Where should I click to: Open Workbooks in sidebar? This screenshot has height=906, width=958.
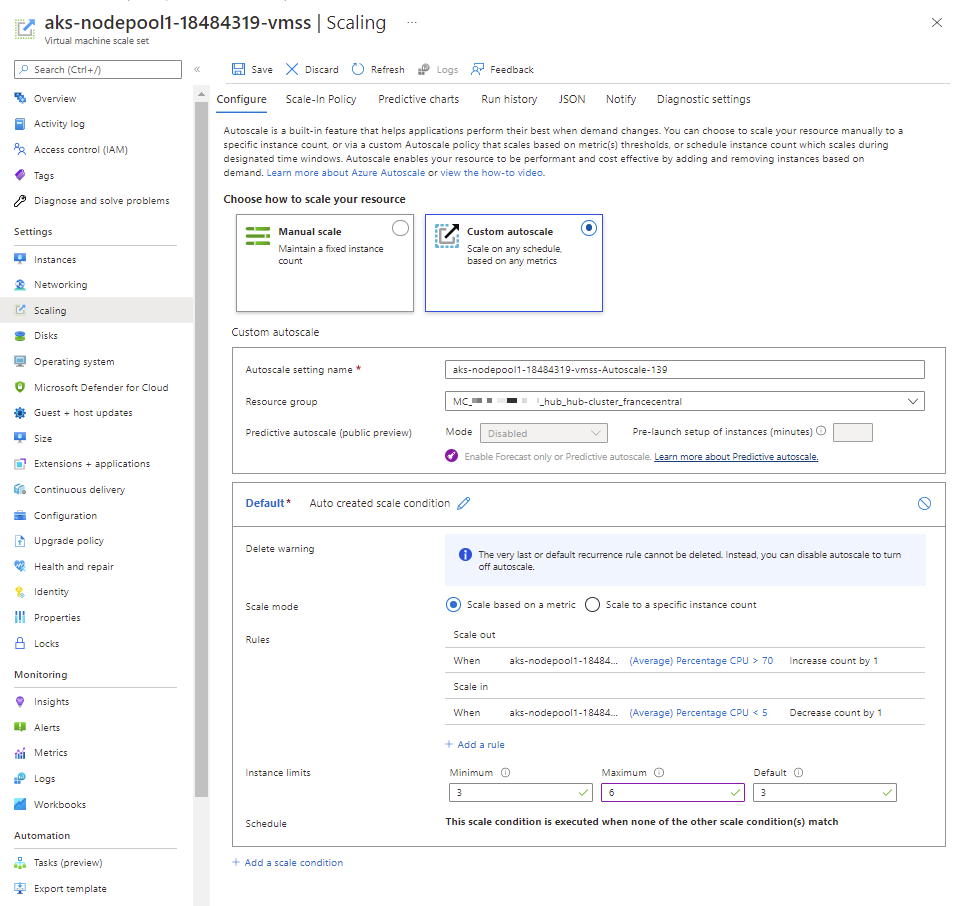pyautogui.click(x=50, y=805)
